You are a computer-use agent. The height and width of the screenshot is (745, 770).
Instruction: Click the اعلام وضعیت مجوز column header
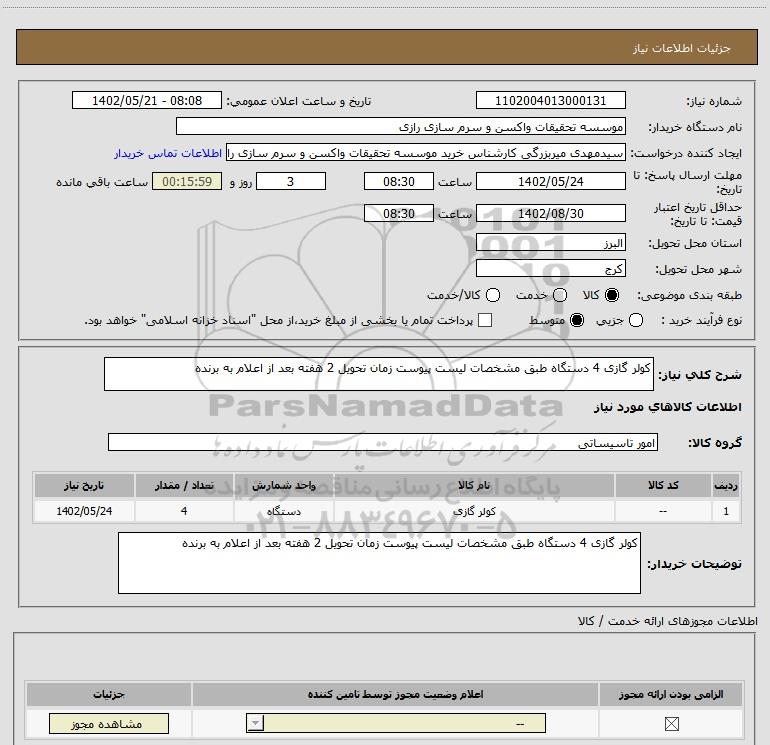tap(395, 694)
